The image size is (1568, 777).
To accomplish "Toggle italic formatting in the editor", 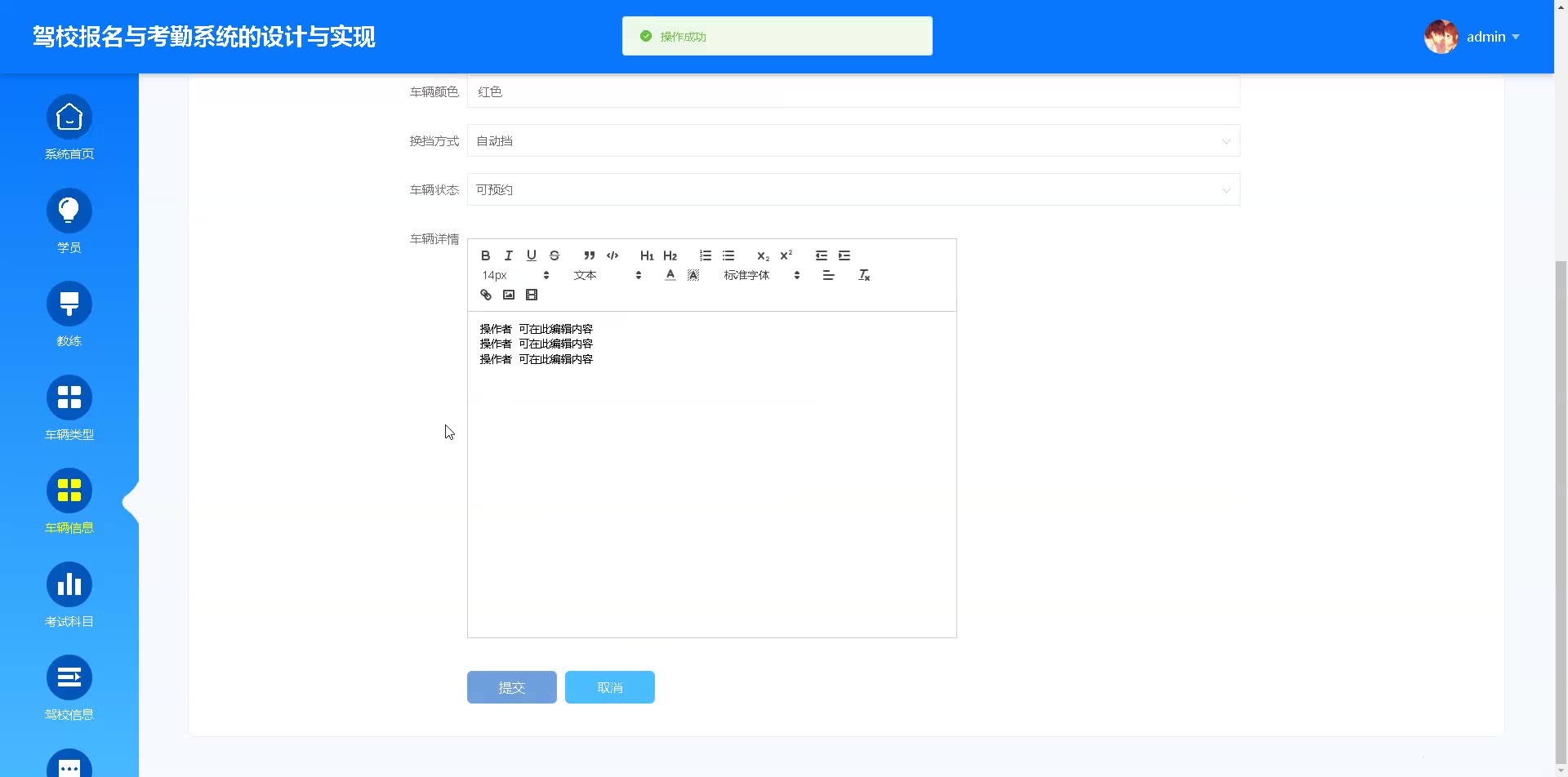I will (509, 255).
